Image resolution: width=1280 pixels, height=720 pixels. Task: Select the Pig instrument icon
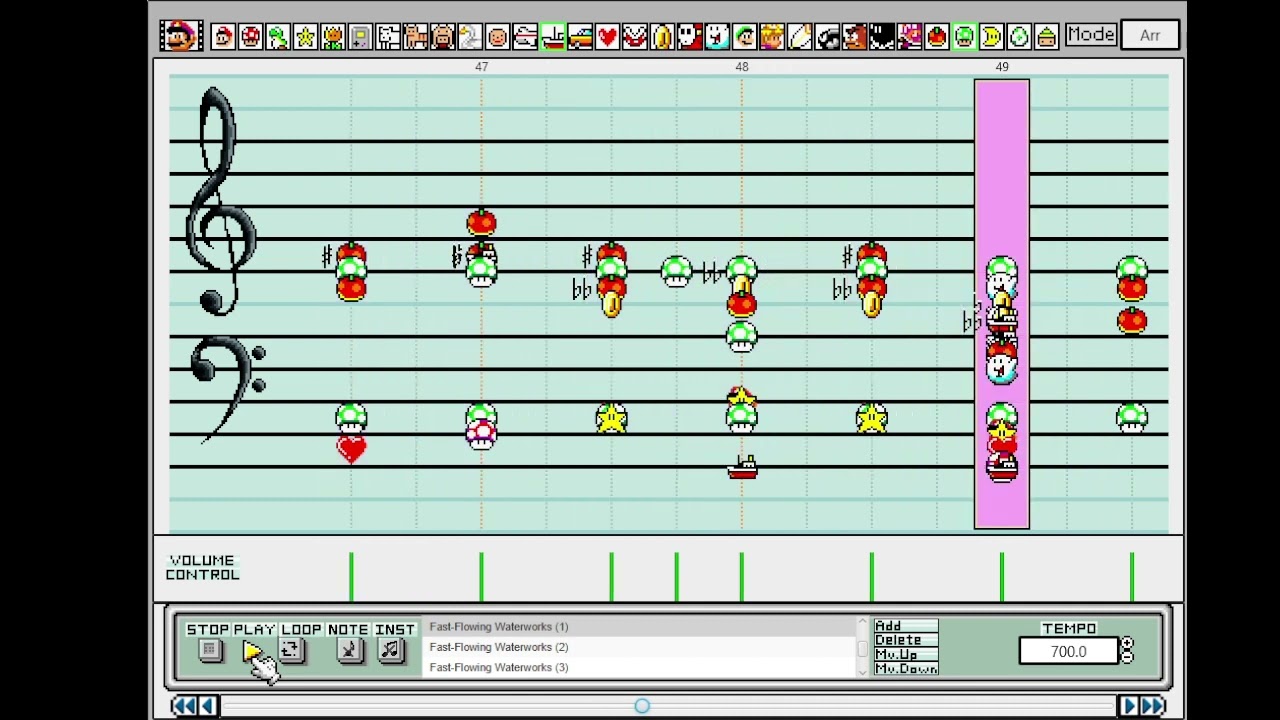click(x=443, y=37)
